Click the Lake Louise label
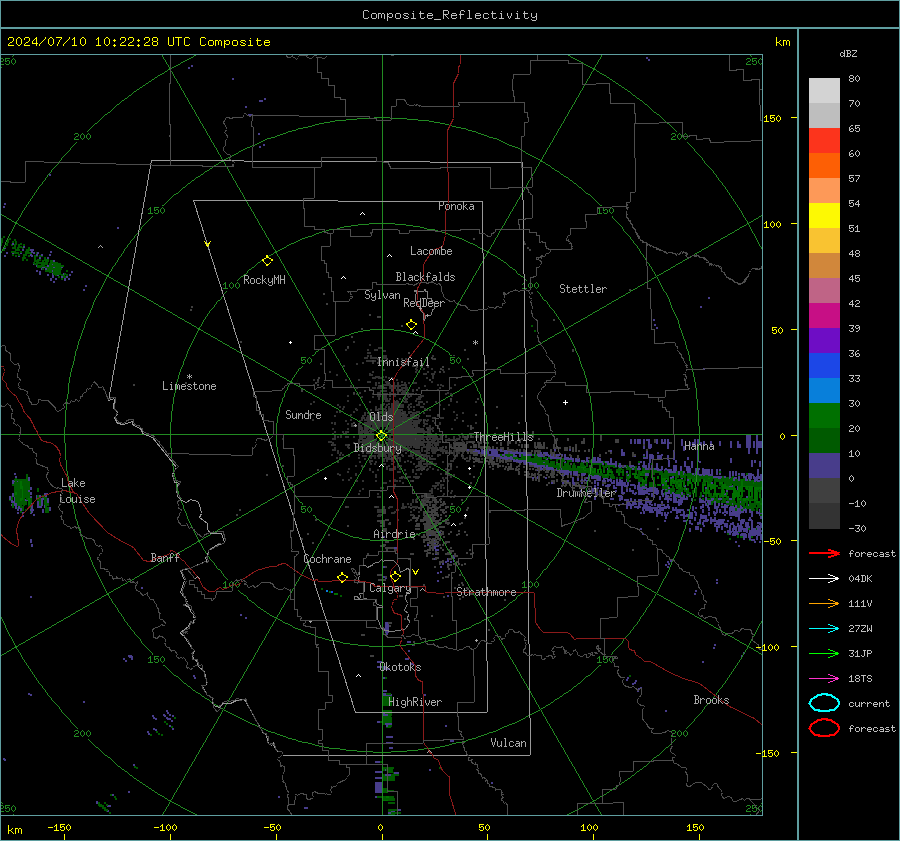 (77, 491)
